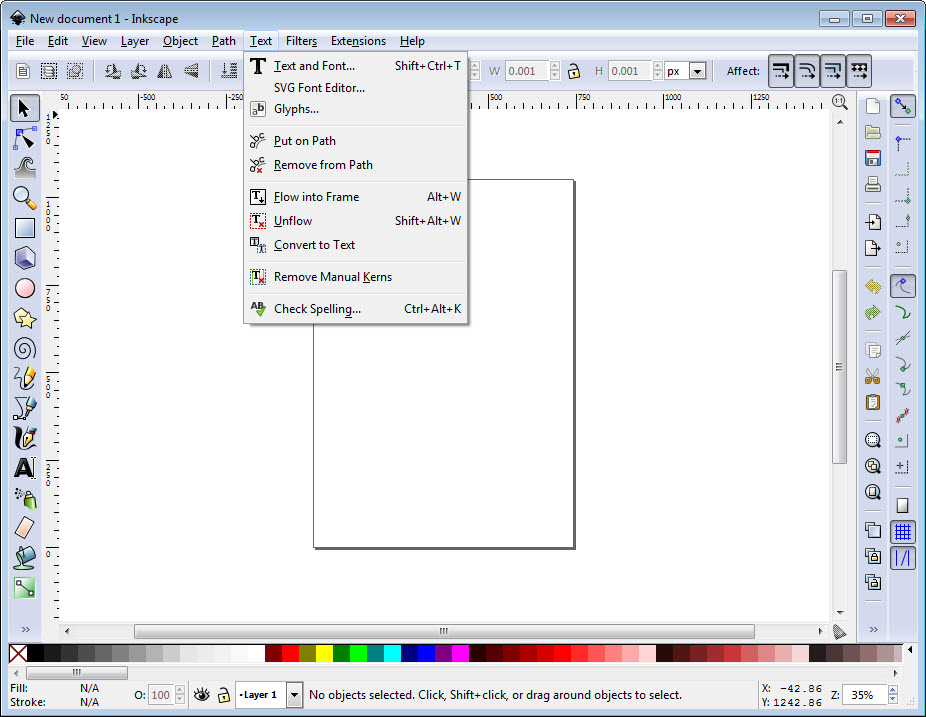Toggle the width/height lock
This screenshot has width=926, height=717.
coord(573,71)
